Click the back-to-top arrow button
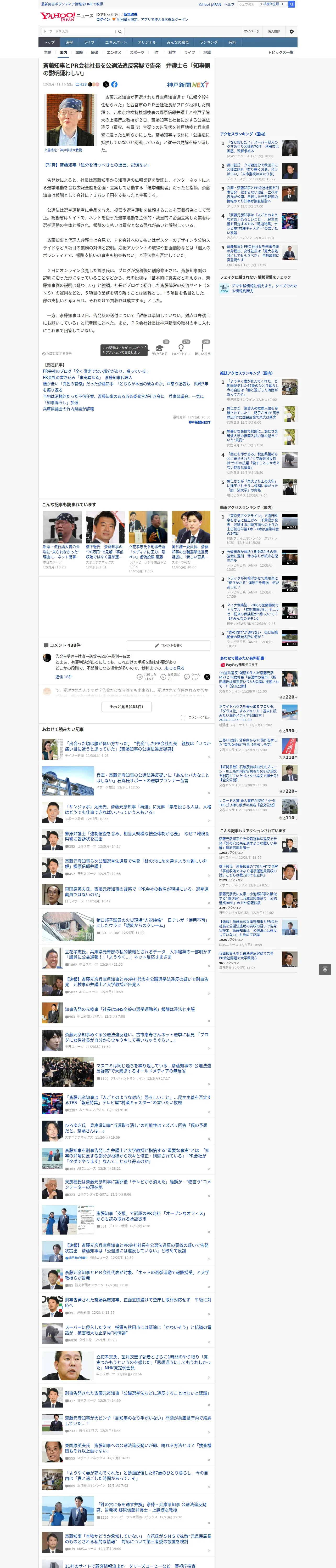This screenshot has width=336, height=1568. click(325, 969)
